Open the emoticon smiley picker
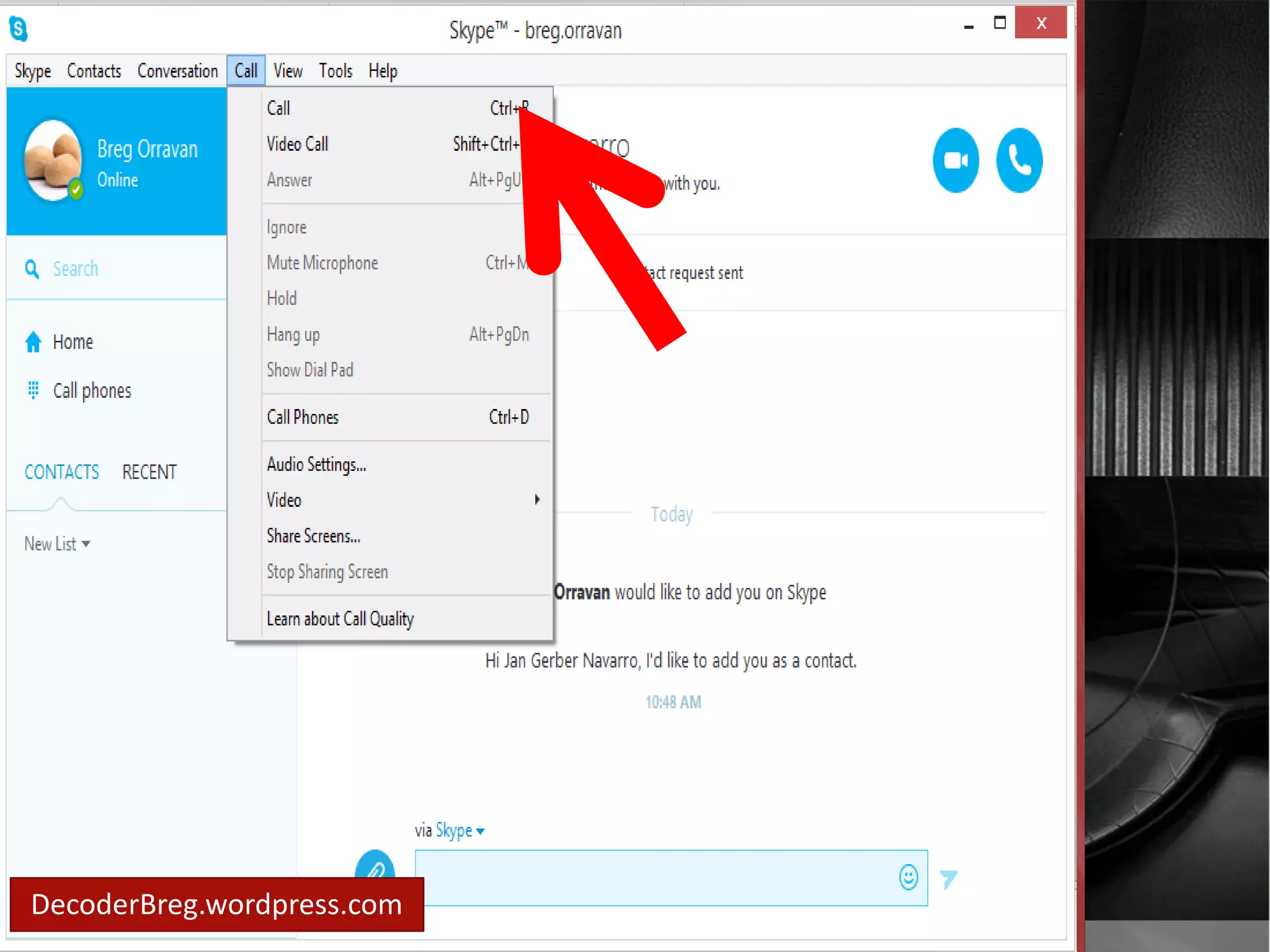 click(x=908, y=877)
